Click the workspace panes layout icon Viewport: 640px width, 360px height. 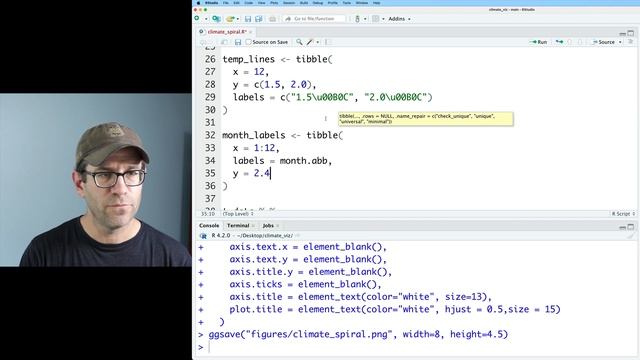(376, 19)
